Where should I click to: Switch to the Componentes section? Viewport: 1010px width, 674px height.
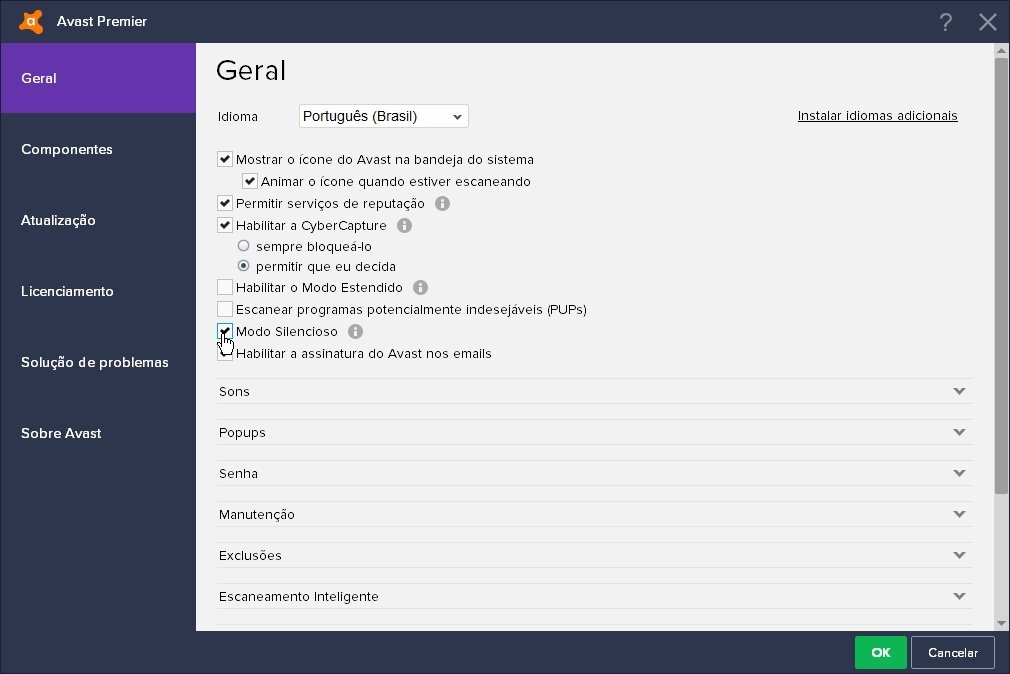point(67,149)
